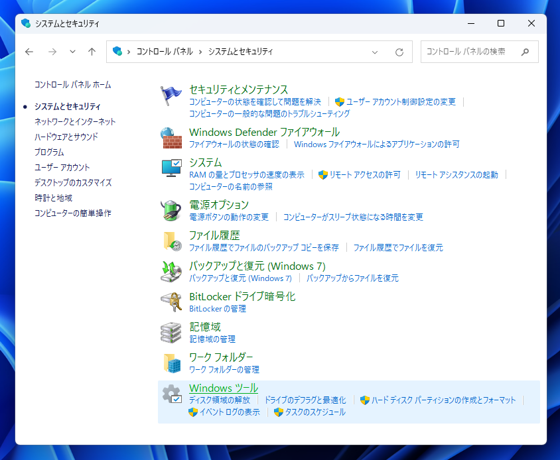Click ドライブのデフラグと最適化 link
The image size is (560, 460).
pos(305,400)
